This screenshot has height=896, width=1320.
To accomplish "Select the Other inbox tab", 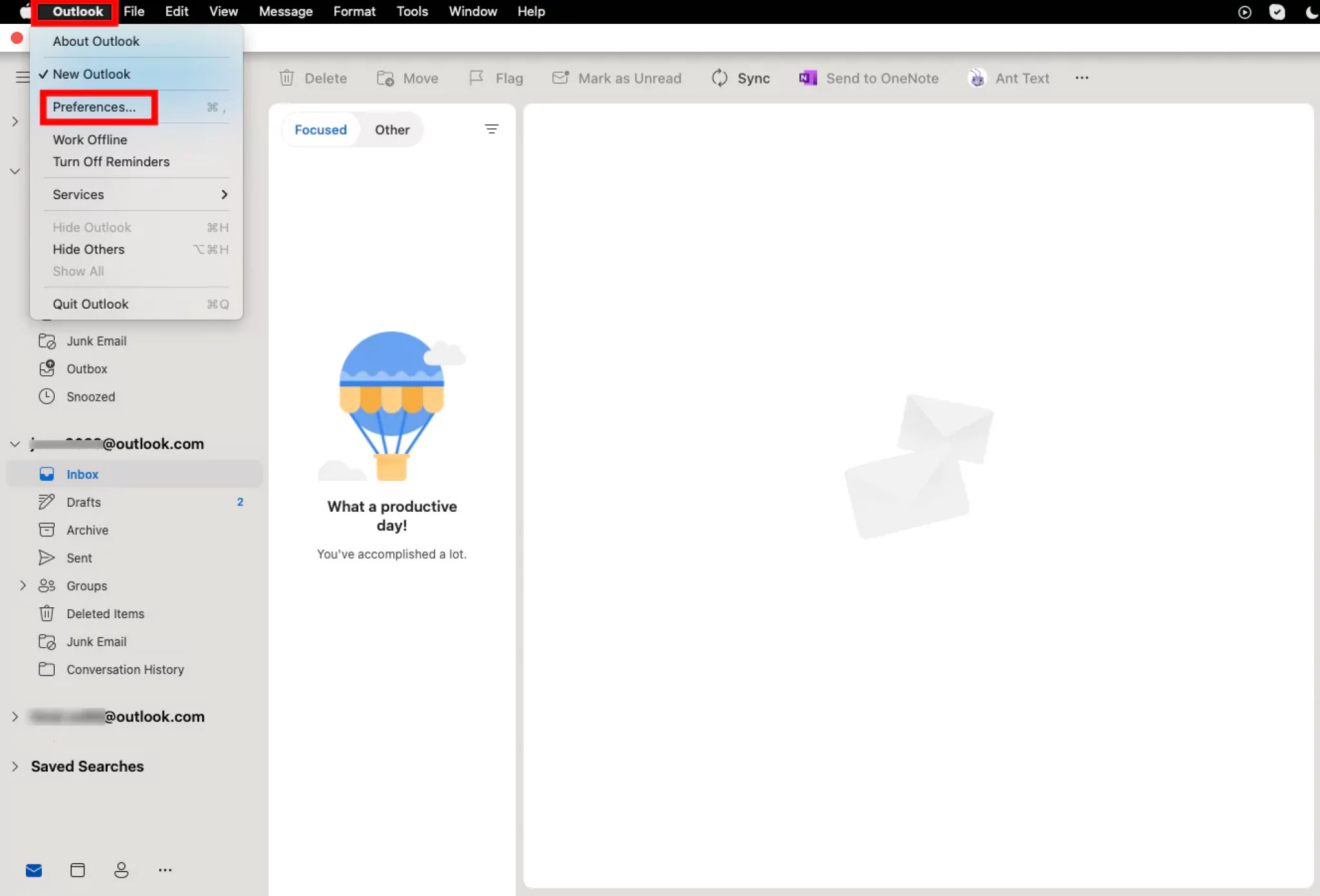I will [392, 130].
